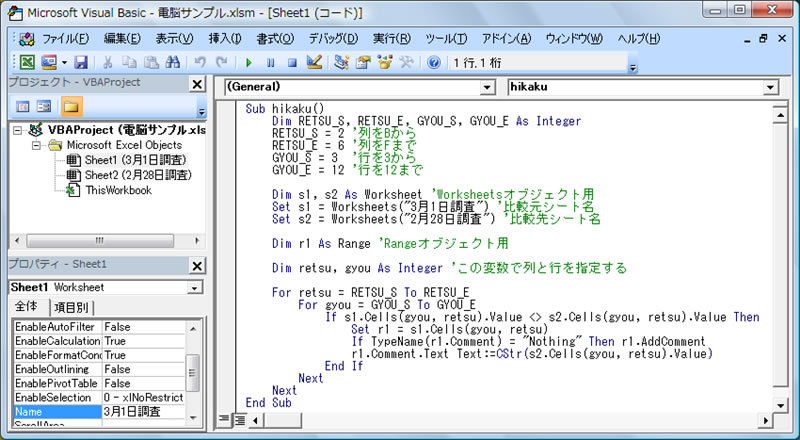Click the View Microsoft Excel toolbar icon

click(27, 62)
